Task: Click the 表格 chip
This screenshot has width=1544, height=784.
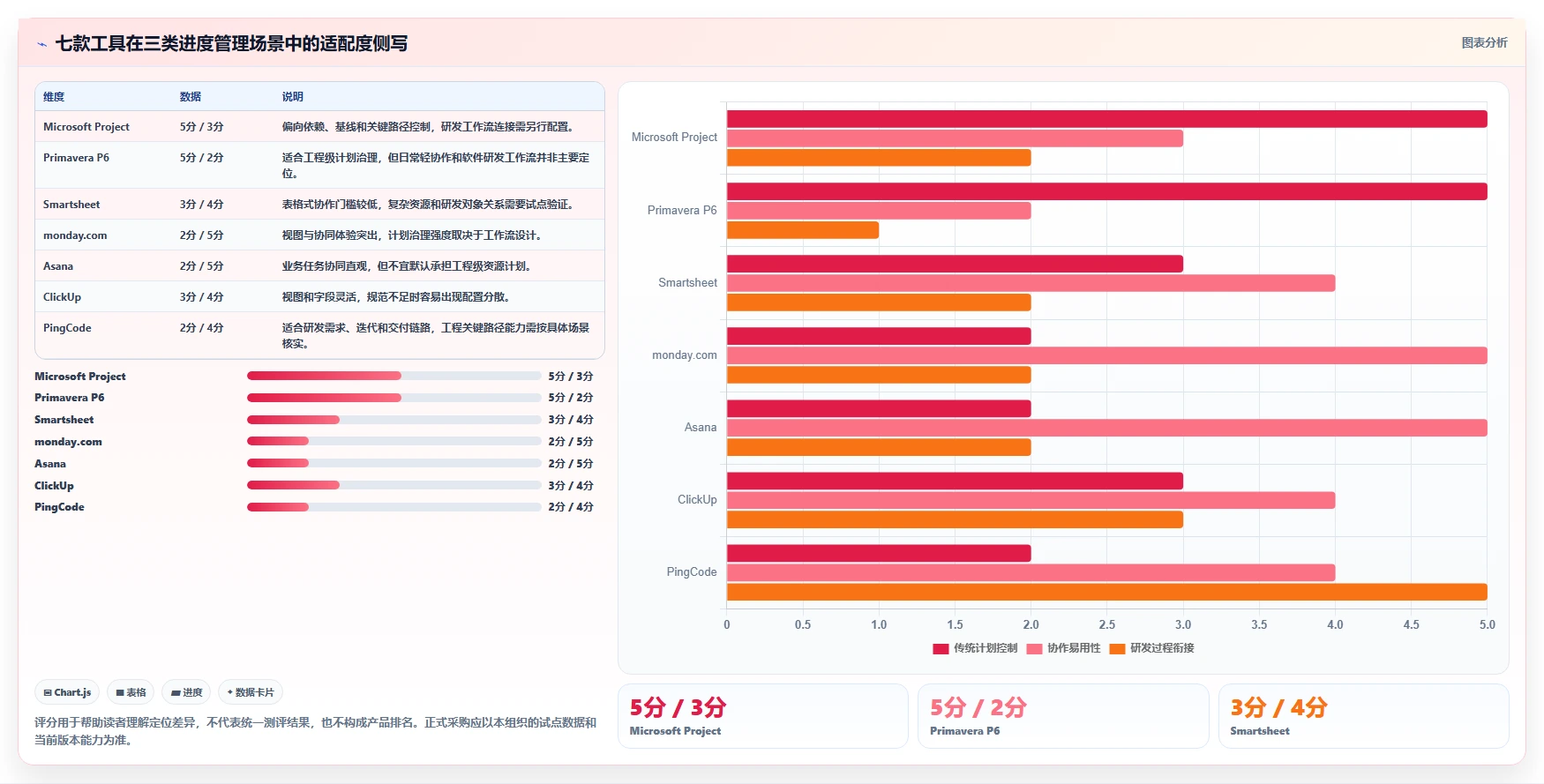Action: (131, 692)
